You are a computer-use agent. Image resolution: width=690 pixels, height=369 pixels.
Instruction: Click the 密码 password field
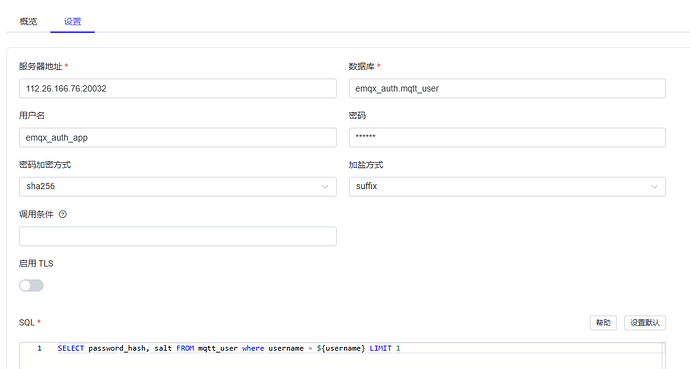(507, 138)
